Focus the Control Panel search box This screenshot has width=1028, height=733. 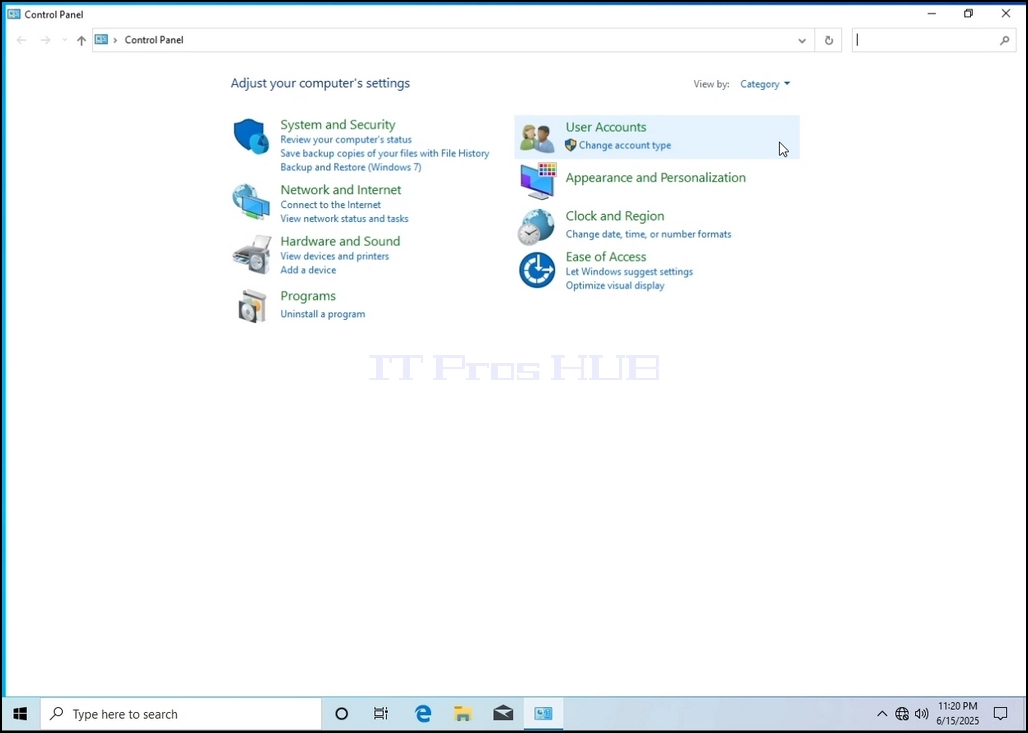point(934,40)
